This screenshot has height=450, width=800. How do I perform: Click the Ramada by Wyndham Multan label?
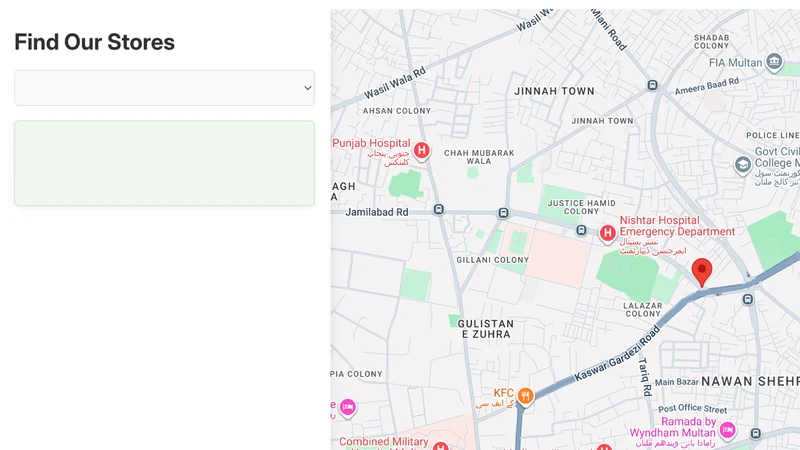(672, 427)
